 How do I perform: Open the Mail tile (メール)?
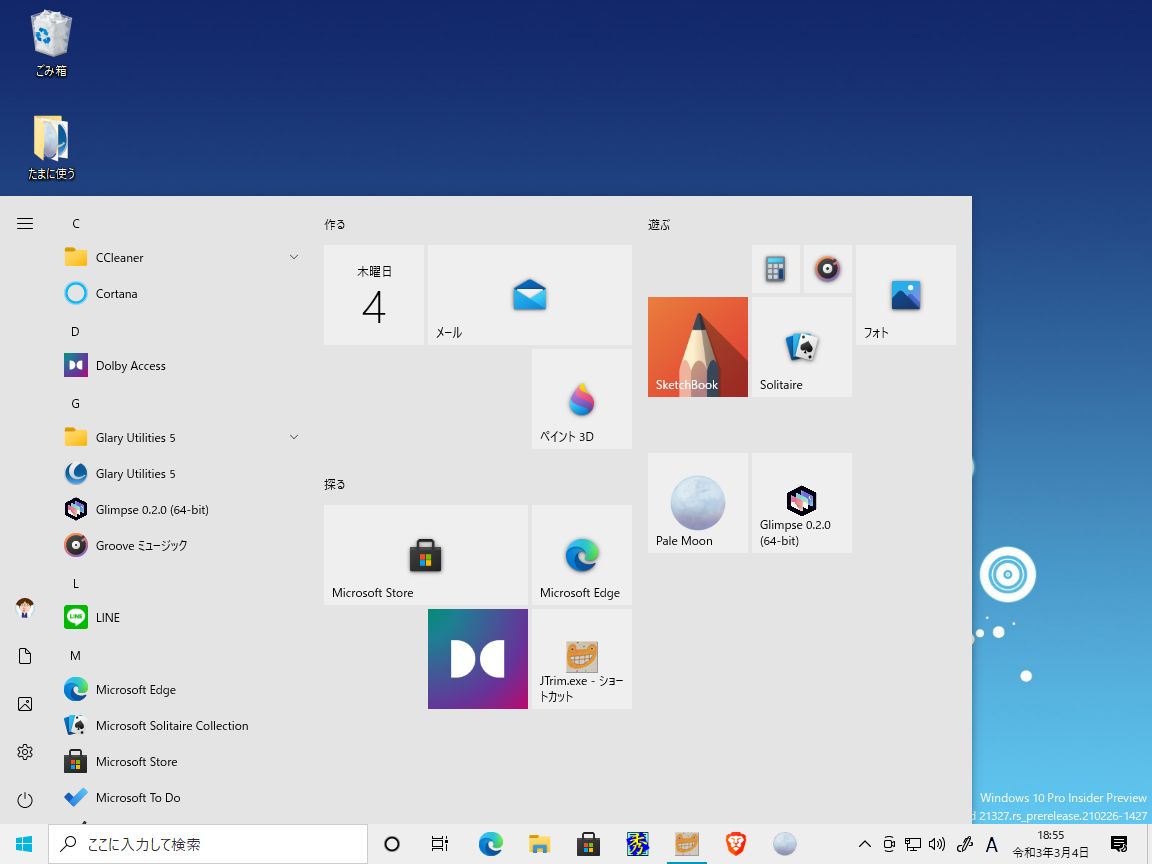pos(529,295)
